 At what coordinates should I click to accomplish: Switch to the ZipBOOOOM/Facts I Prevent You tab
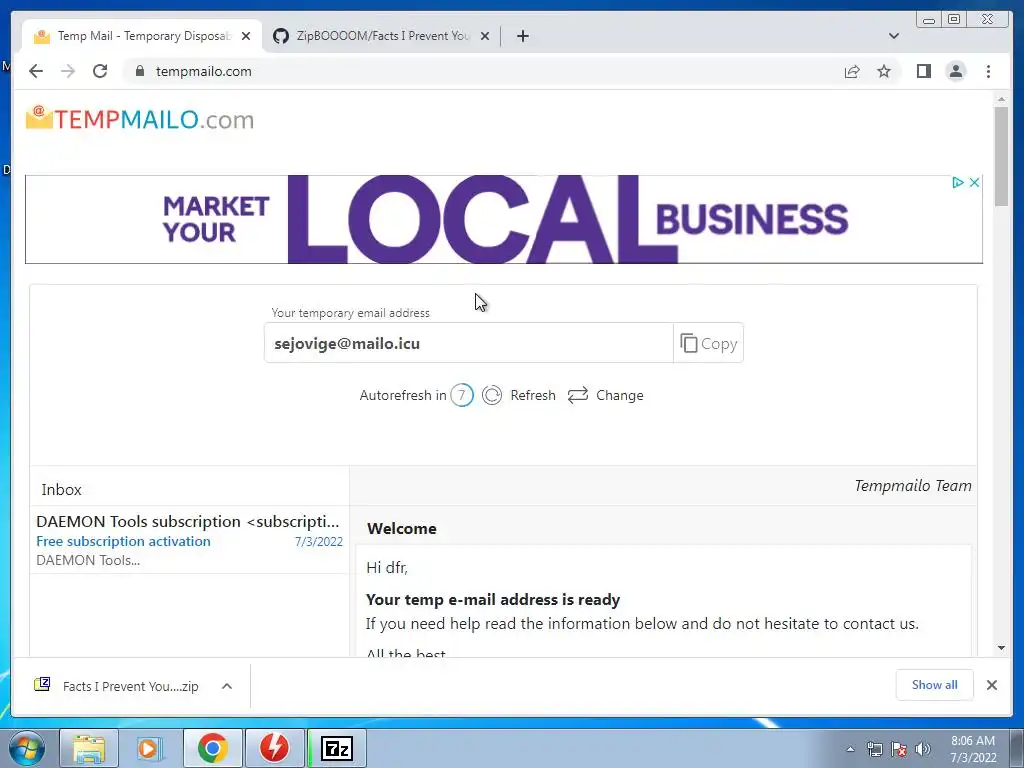point(382,36)
